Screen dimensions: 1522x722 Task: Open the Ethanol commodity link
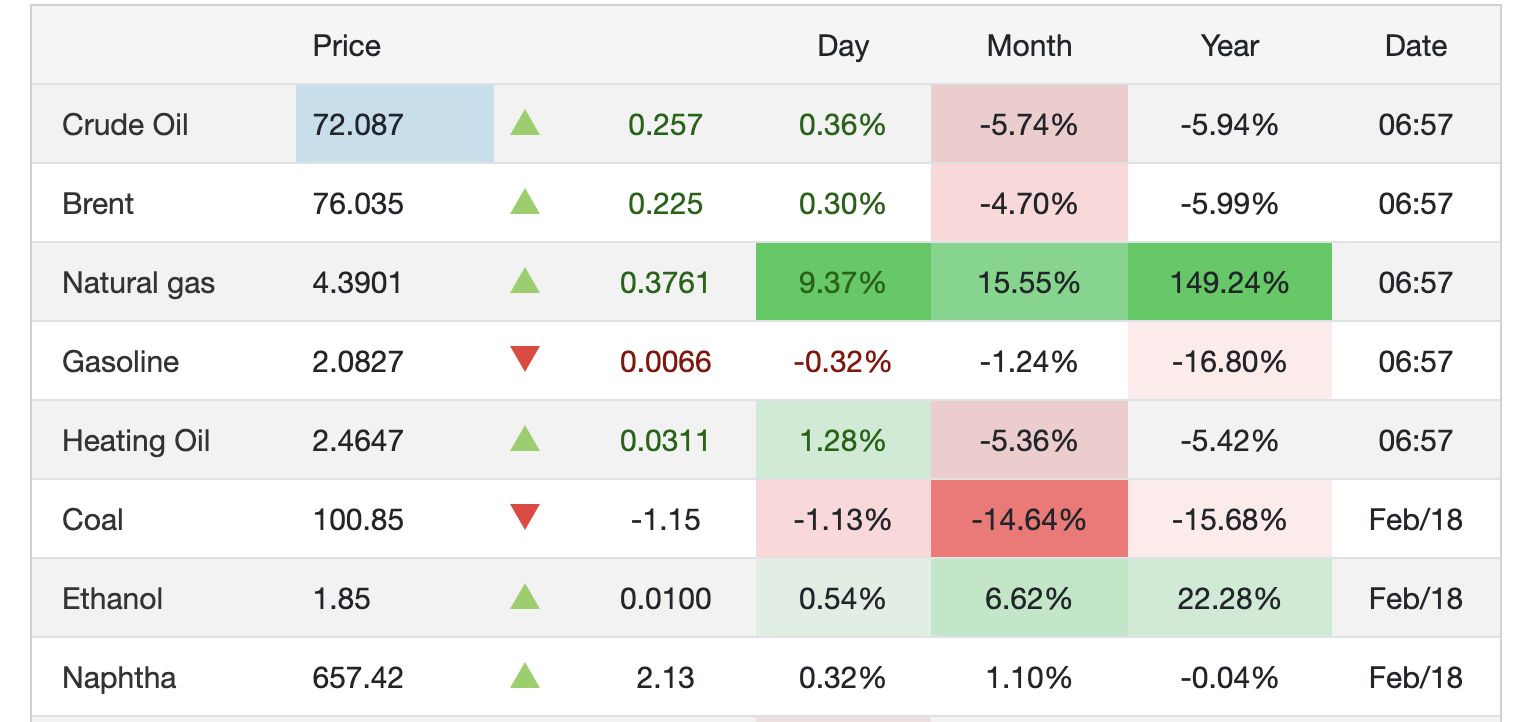[x=112, y=598]
